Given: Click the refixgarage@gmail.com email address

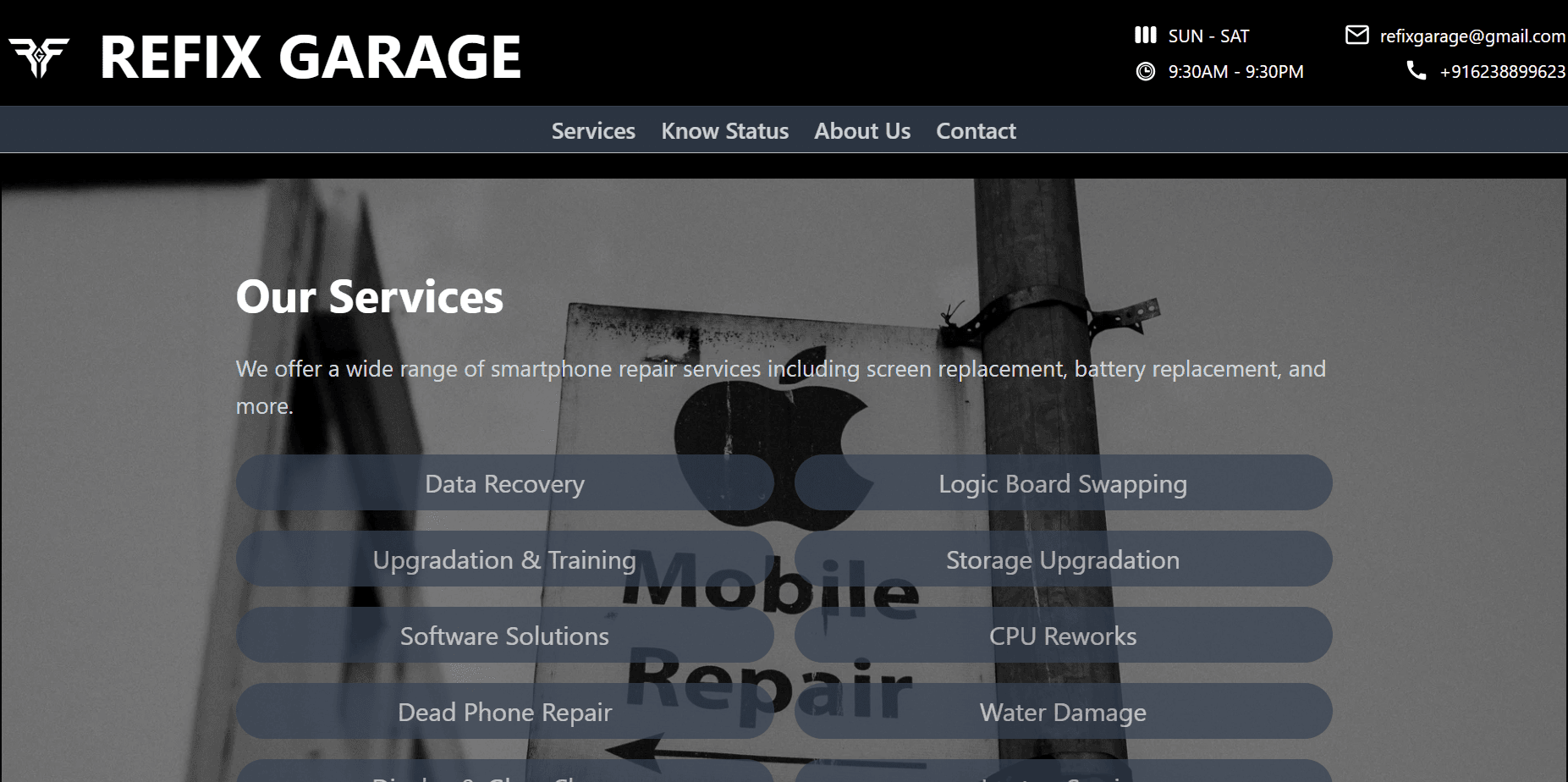Looking at the screenshot, I should pos(1472,36).
